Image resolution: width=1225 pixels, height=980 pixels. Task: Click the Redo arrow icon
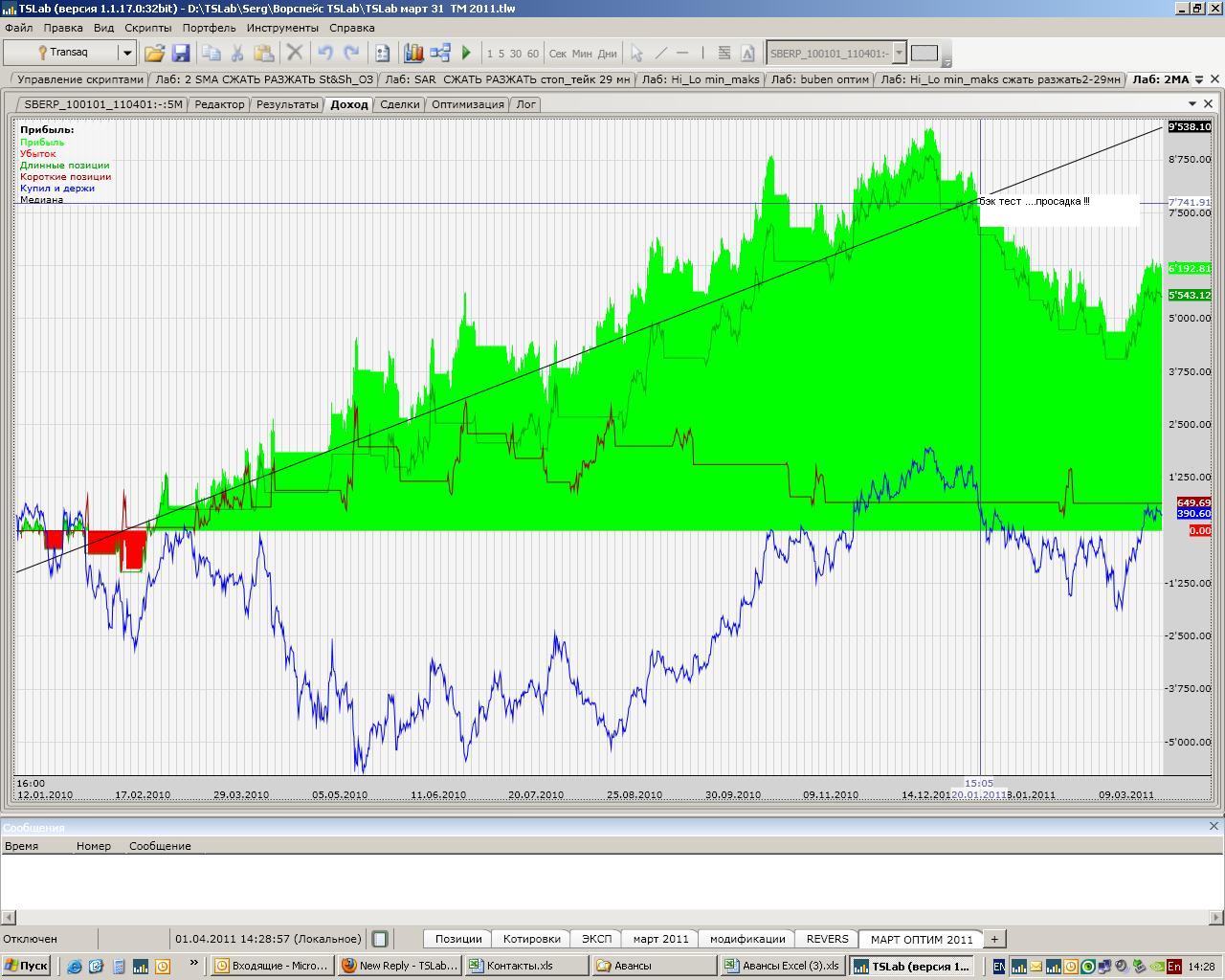351,54
